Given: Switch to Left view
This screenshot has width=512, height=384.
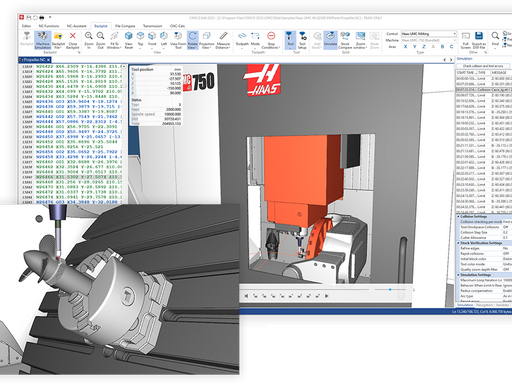Looking at the screenshot, I should coord(164,40).
